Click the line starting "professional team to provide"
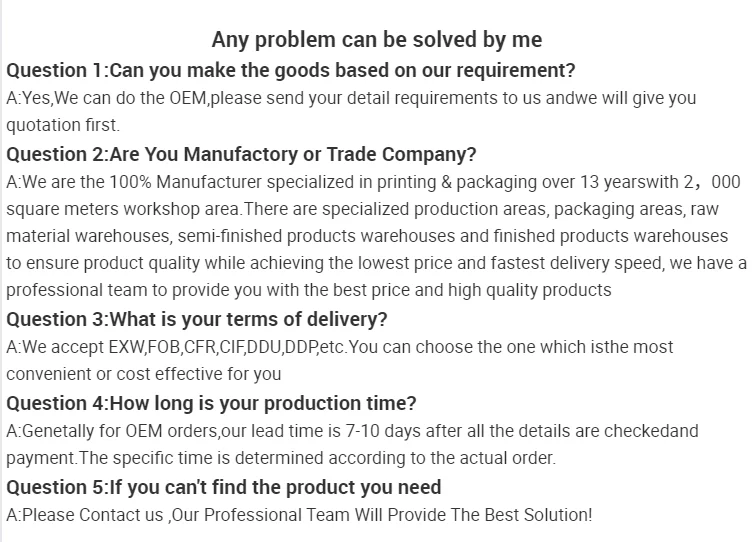752x542 pixels. tap(308, 290)
